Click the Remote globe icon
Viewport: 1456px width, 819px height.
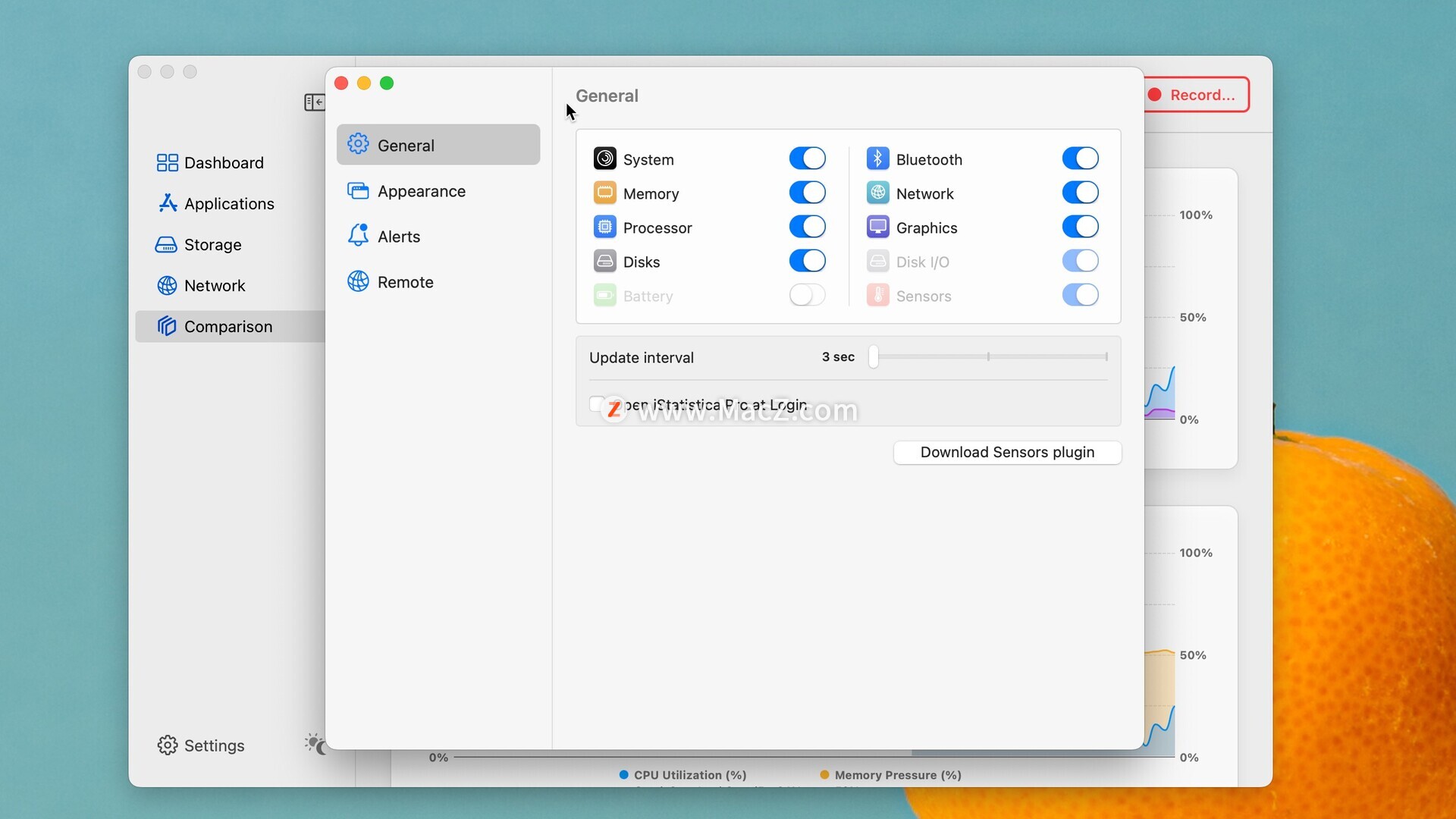tap(358, 281)
